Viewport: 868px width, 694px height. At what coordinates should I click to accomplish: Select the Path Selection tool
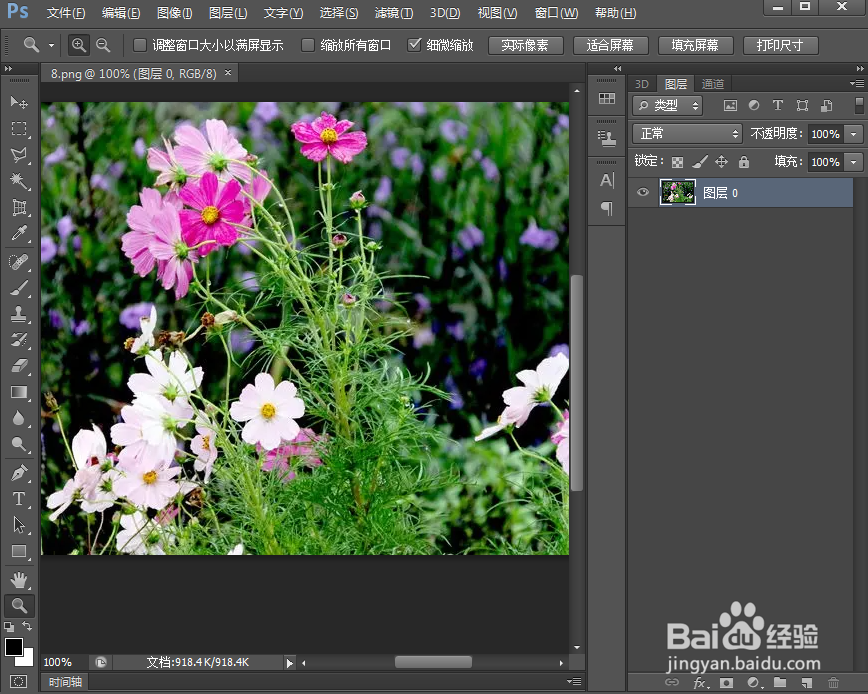tap(19, 525)
